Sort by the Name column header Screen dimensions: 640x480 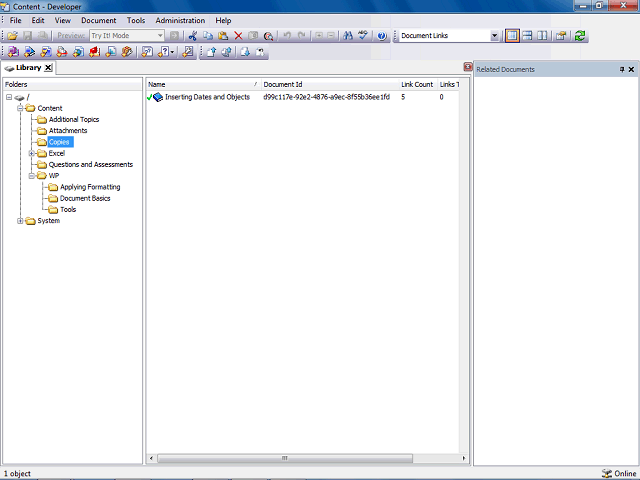[203, 84]
